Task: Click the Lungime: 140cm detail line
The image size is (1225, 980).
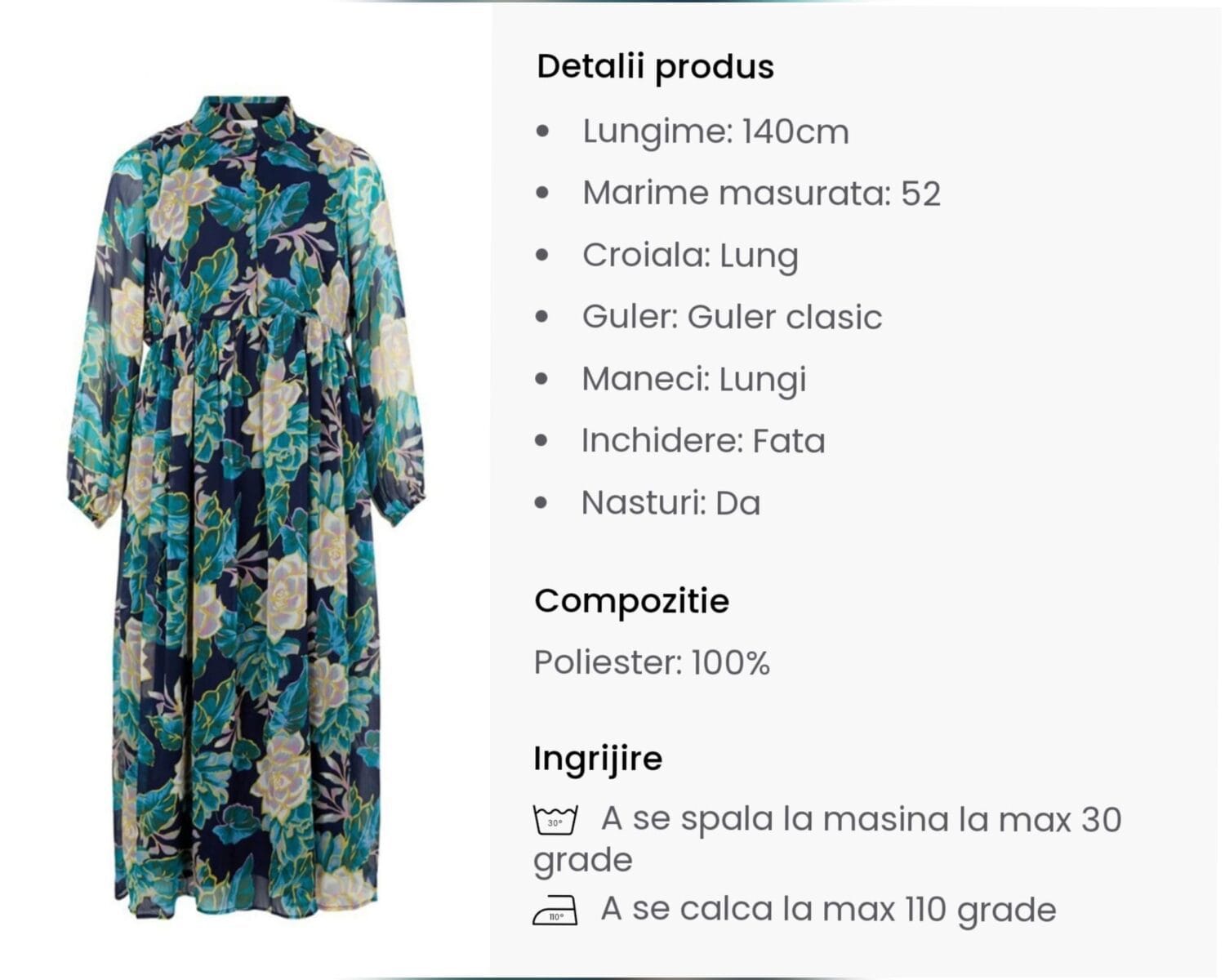Action: point(715,131)
